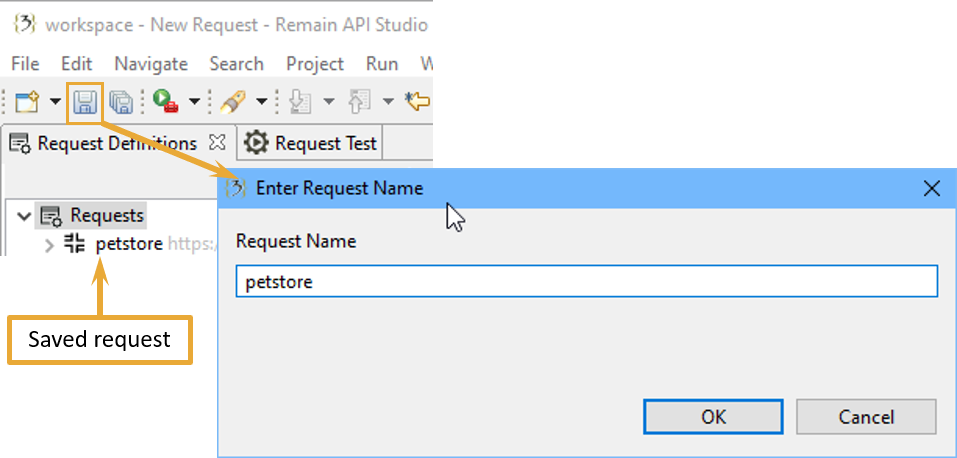The height and width of the screenshot is (458, 957).
Task: Click the Save icon in toolbar
Action: [85, 101]
